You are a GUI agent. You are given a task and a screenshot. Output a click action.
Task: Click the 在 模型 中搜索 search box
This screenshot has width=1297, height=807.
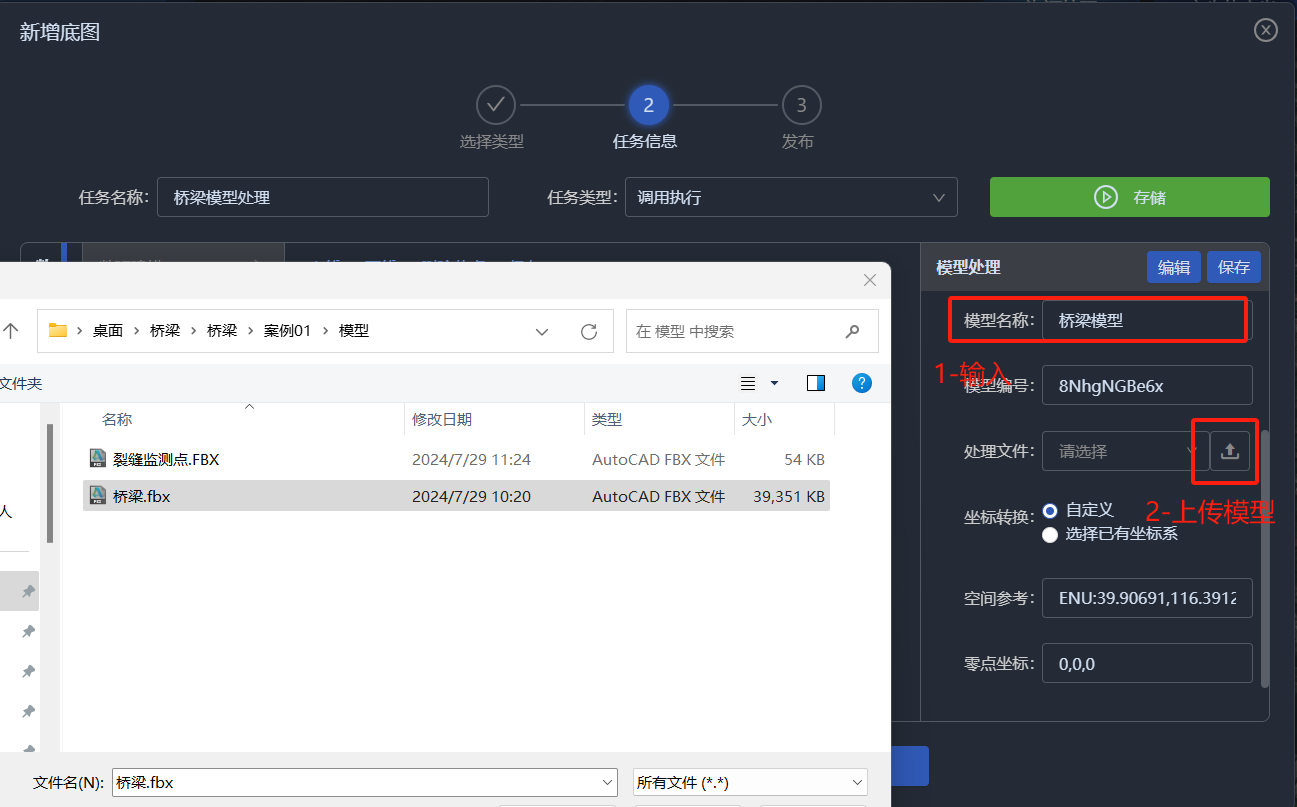[752, 331]
